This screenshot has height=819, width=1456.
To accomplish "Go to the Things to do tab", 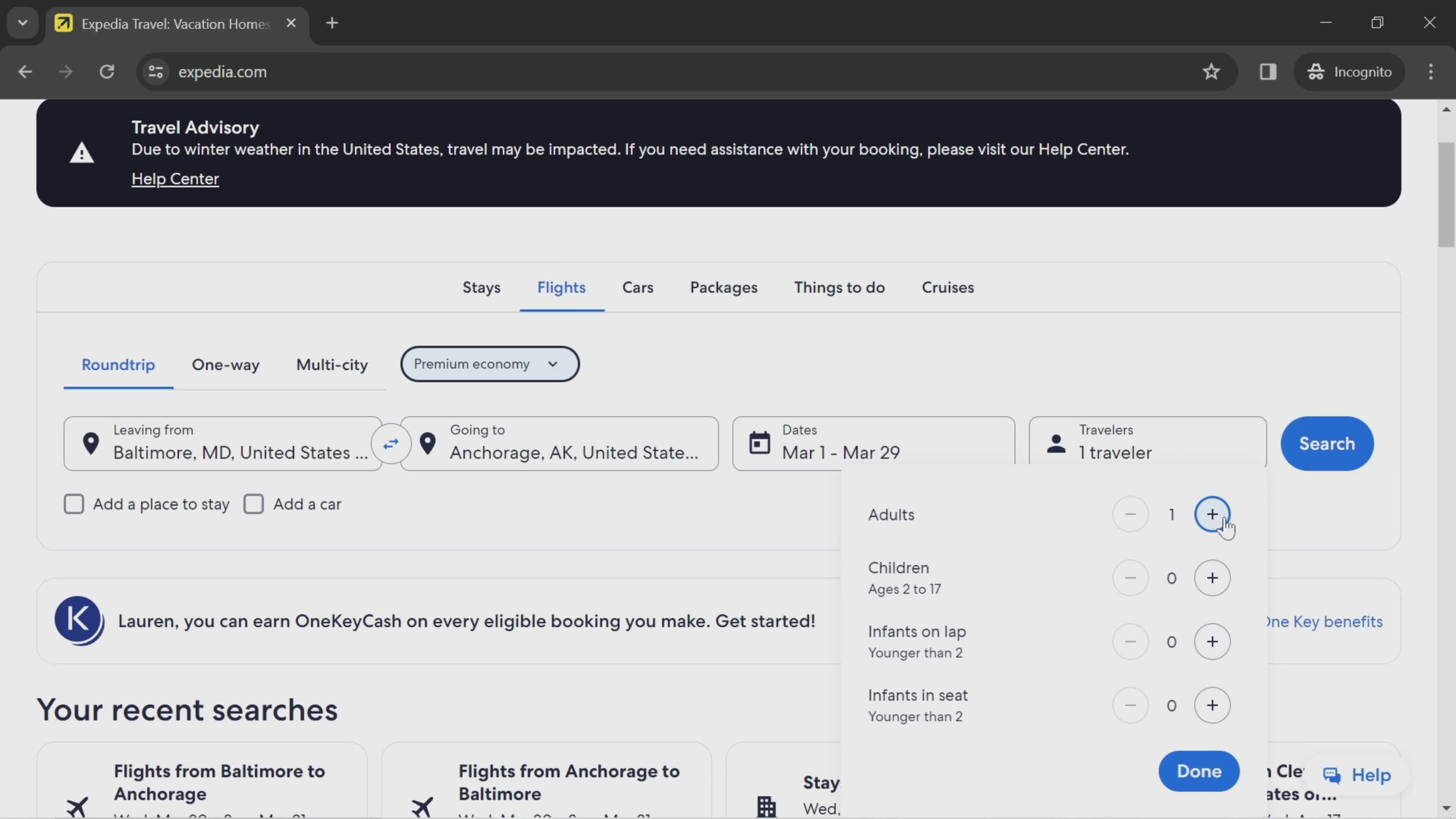I will pos(839,288).
